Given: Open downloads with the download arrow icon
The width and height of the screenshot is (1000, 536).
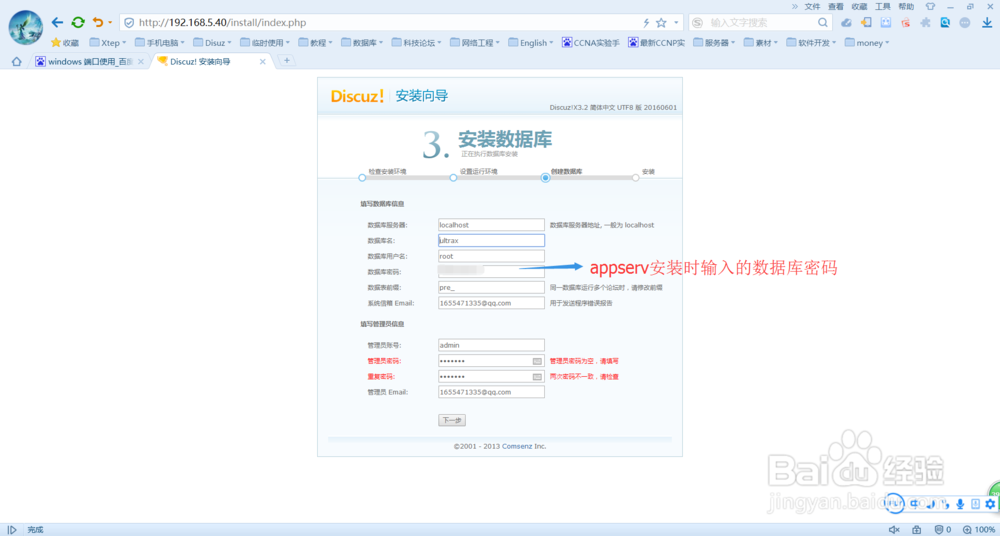Looking at the screenshot, I should pyautogui.click(x=987, y=22).
